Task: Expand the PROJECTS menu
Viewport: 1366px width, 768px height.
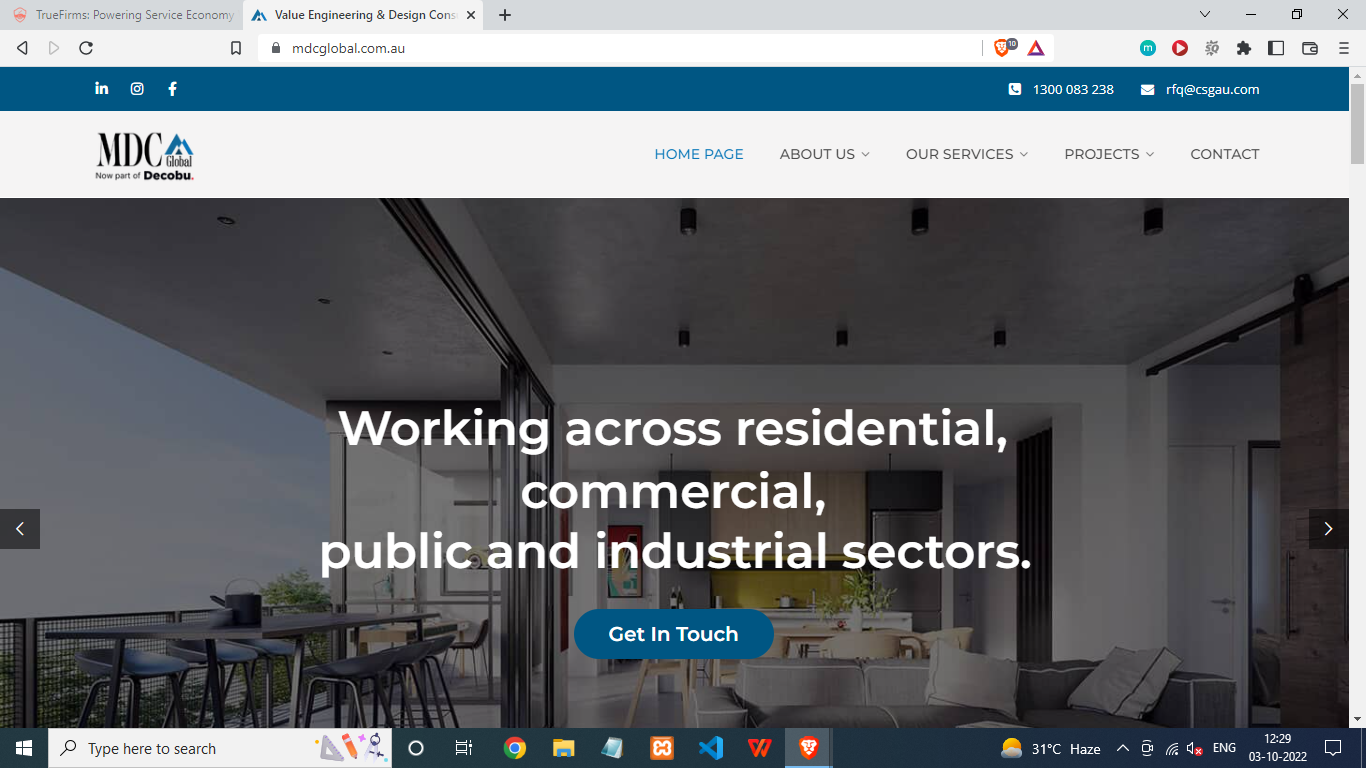Action: click(x=1110, y=154)
